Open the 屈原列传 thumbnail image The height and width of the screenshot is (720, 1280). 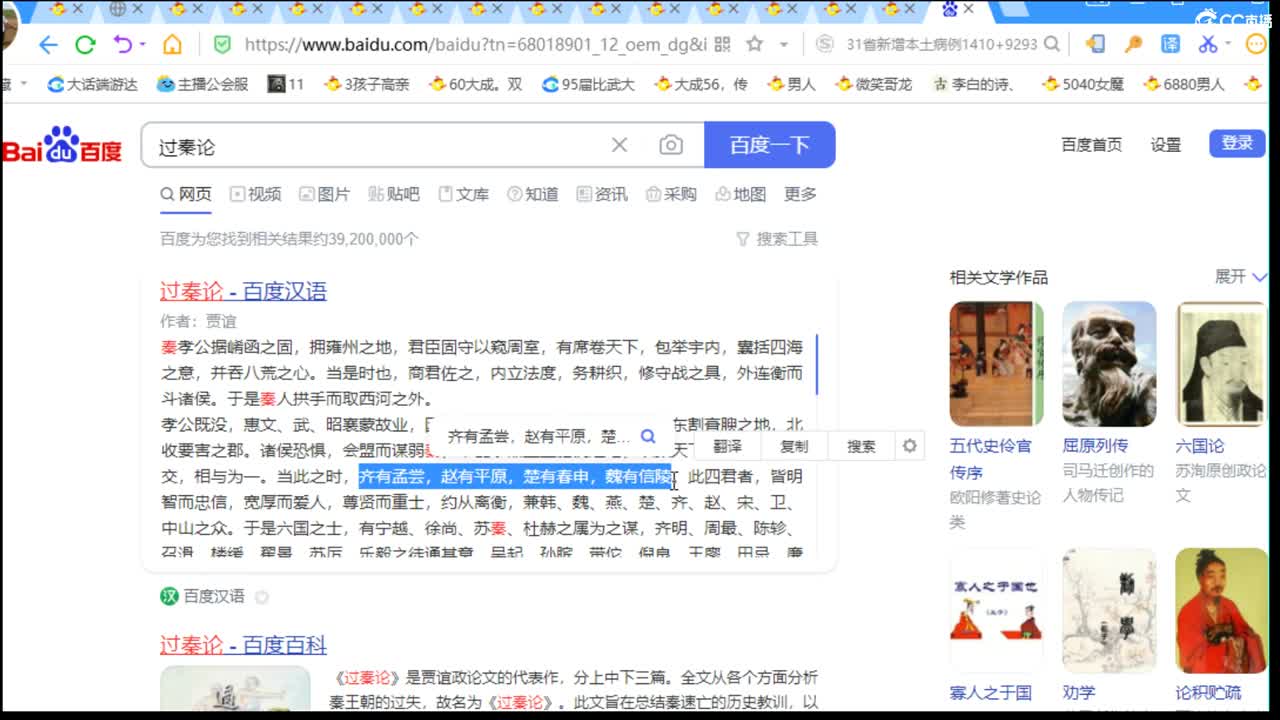(1109, 364)
